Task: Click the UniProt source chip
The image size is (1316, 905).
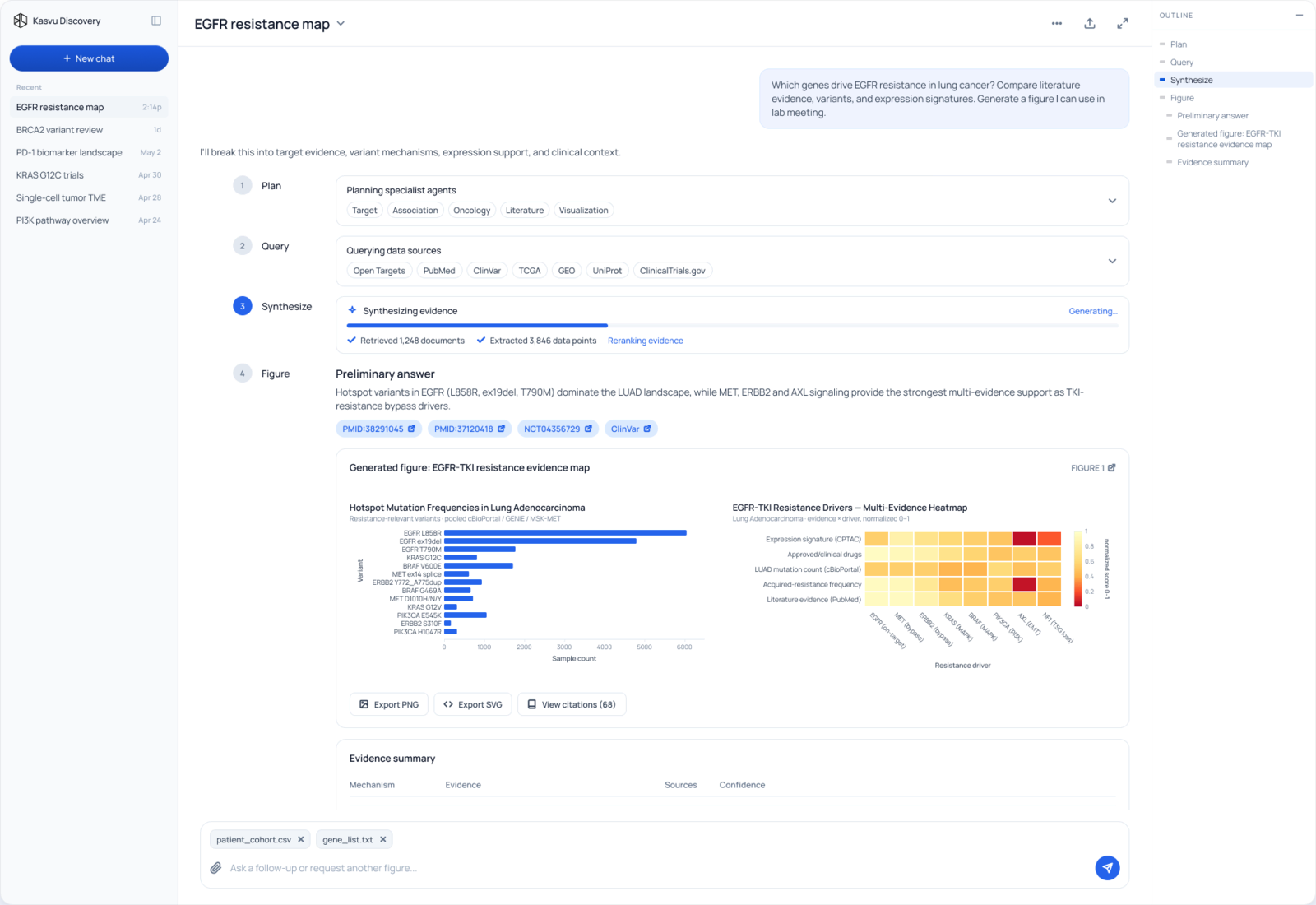Action: coord(607,271)
